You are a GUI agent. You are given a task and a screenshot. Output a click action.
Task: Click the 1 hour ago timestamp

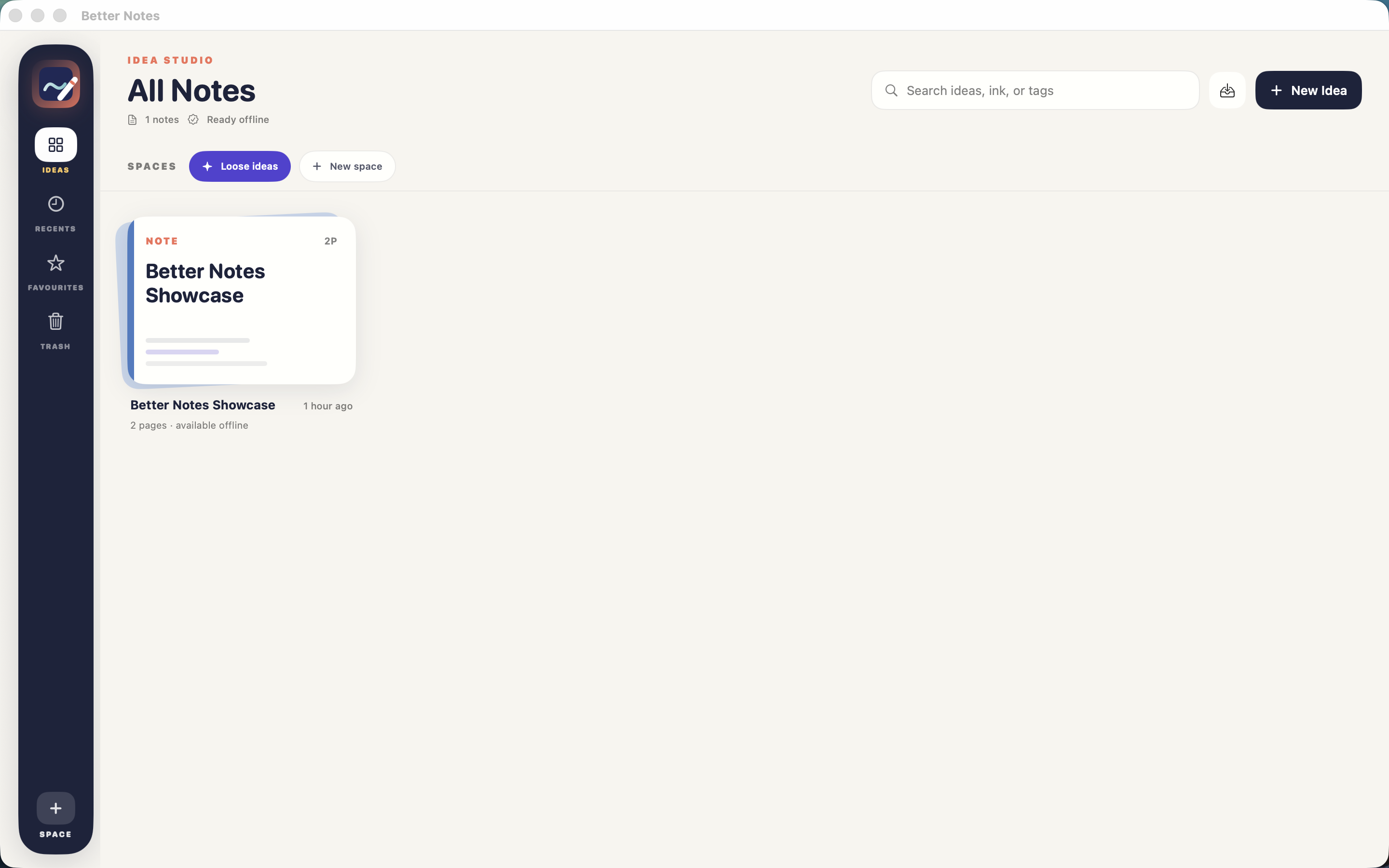(x=328, y=406)
